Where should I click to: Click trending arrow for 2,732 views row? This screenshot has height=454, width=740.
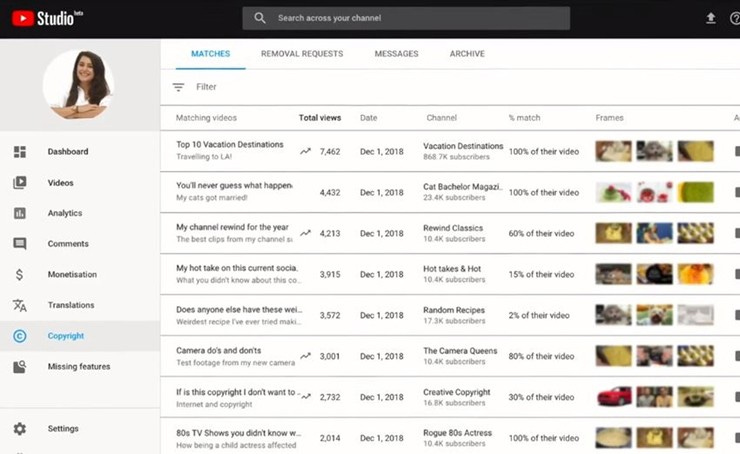tap(306, 397)
